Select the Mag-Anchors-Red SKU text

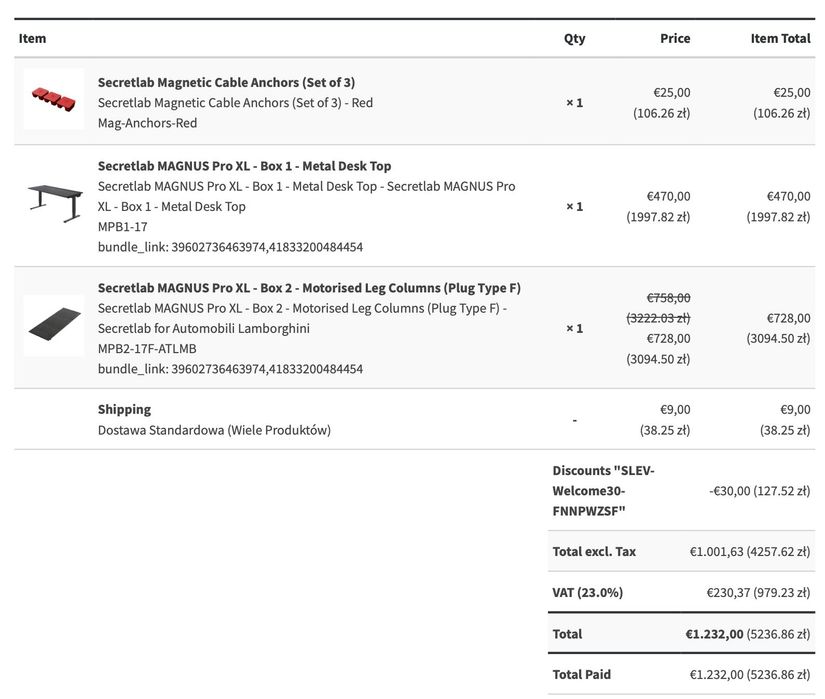coord(147,123)
